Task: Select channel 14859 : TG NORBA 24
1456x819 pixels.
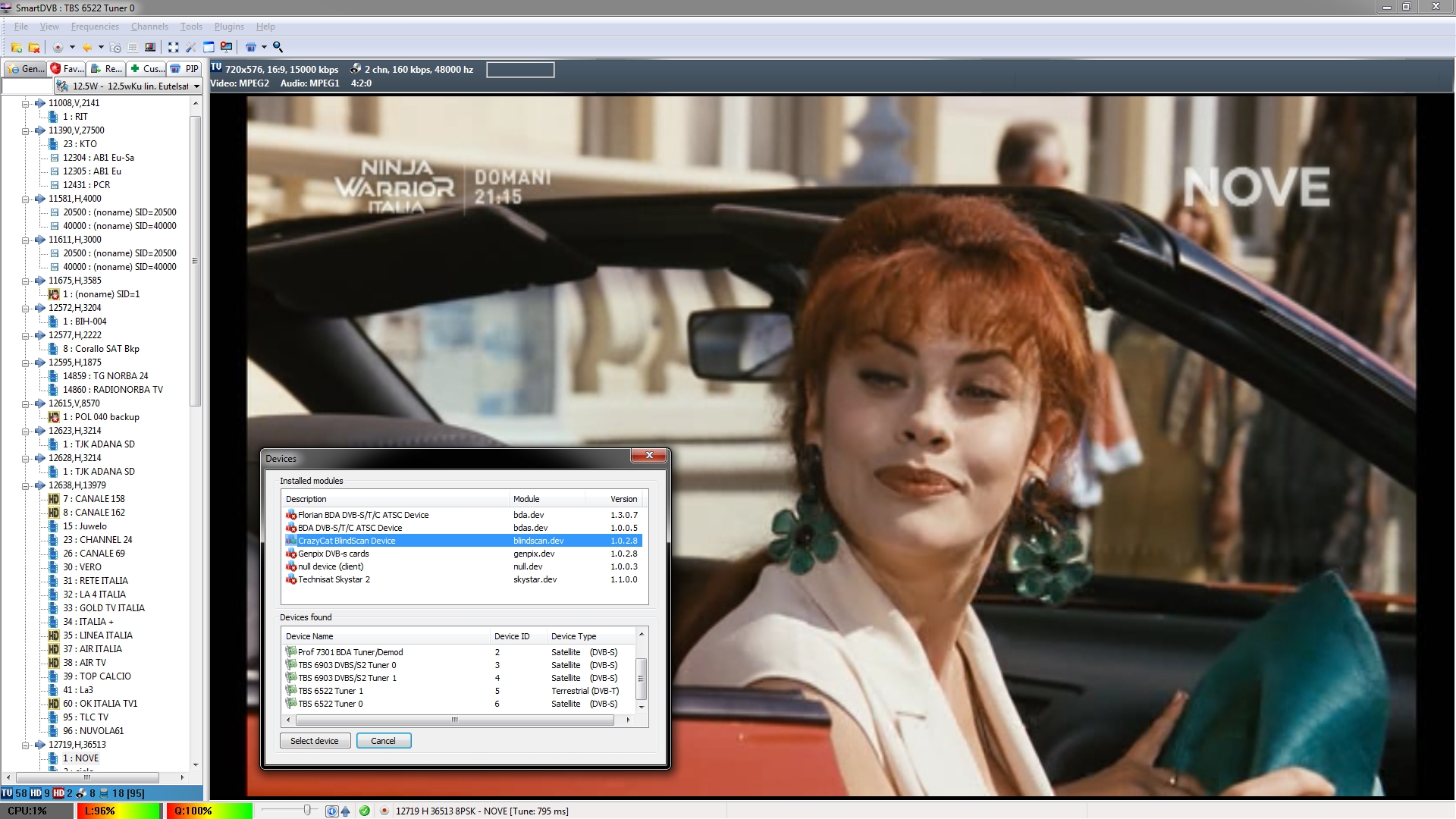Action: 105,376
